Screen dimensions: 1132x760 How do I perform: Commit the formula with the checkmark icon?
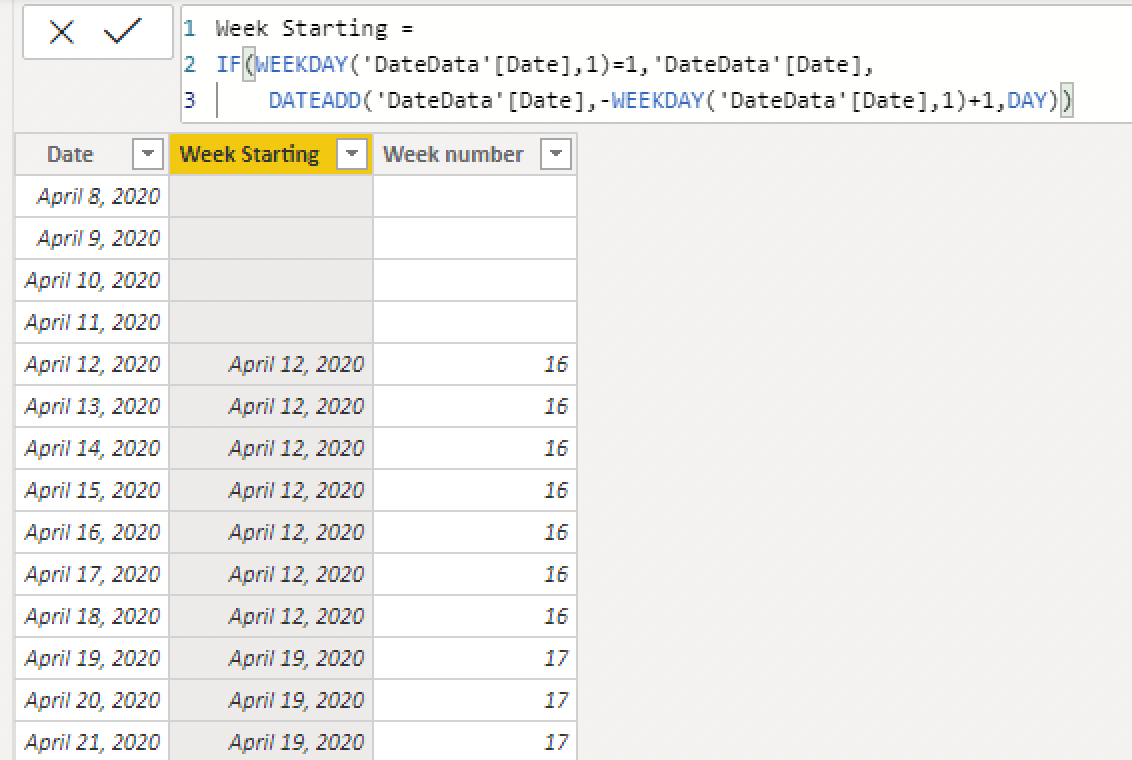[x=122, y=31]
